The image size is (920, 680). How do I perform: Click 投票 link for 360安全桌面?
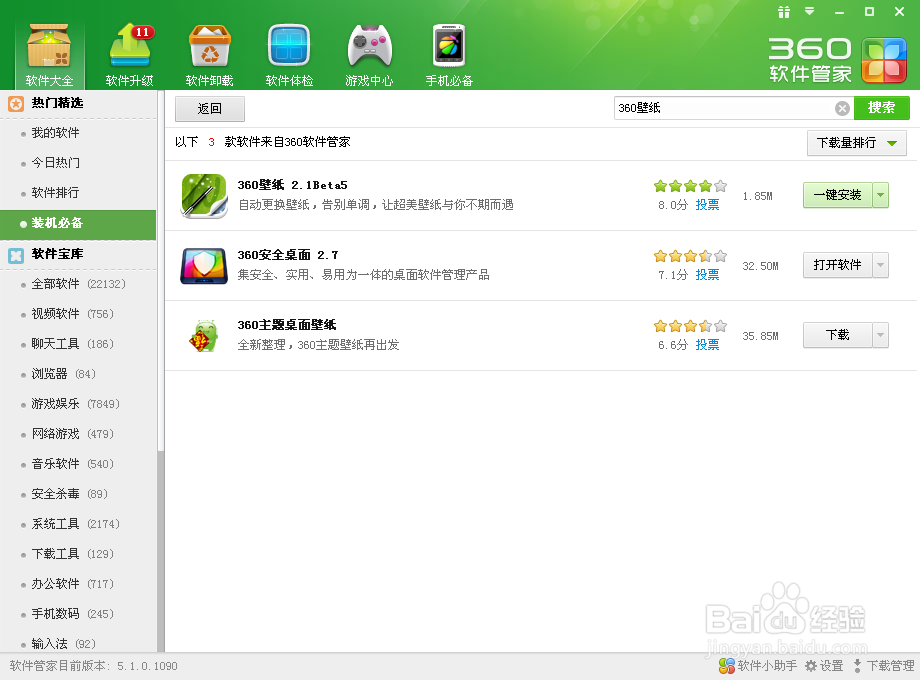coord(707,275)
